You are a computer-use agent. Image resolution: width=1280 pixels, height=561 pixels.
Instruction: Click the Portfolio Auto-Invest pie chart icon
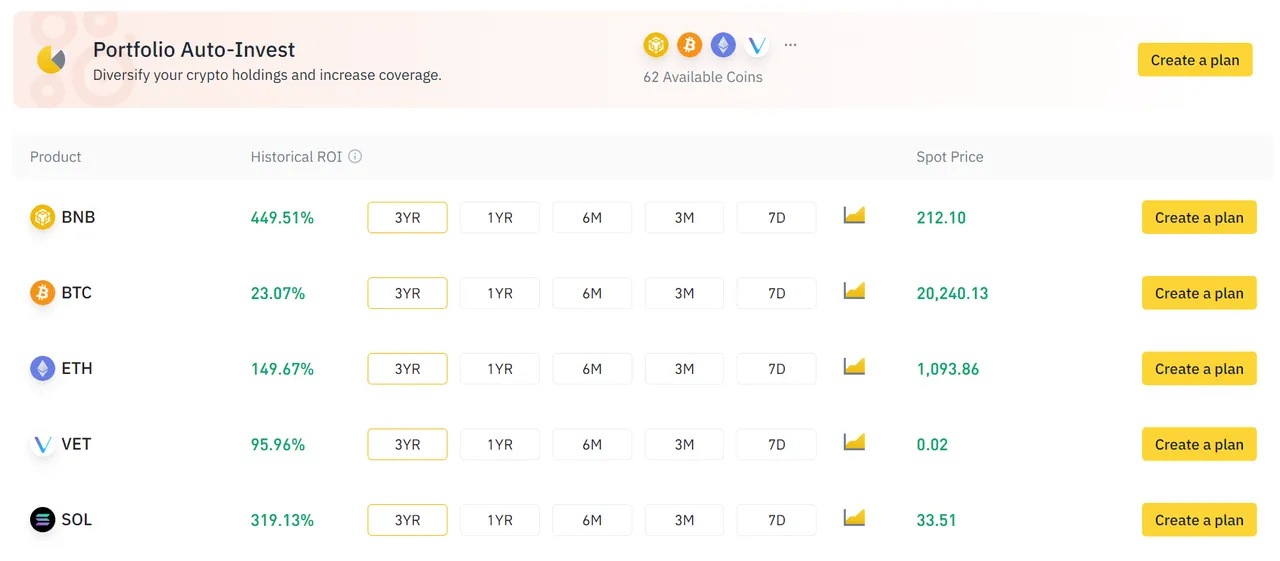51,60
